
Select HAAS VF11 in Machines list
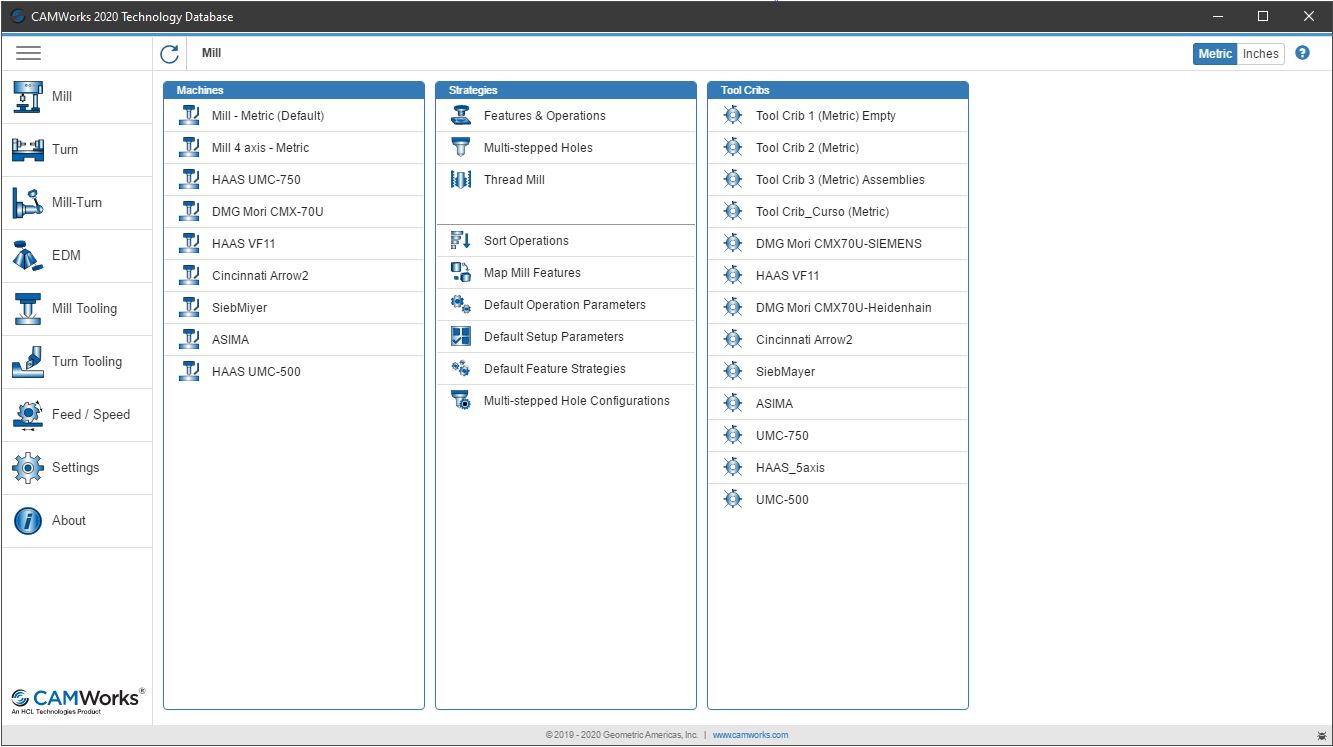click(x=294, y=244)
